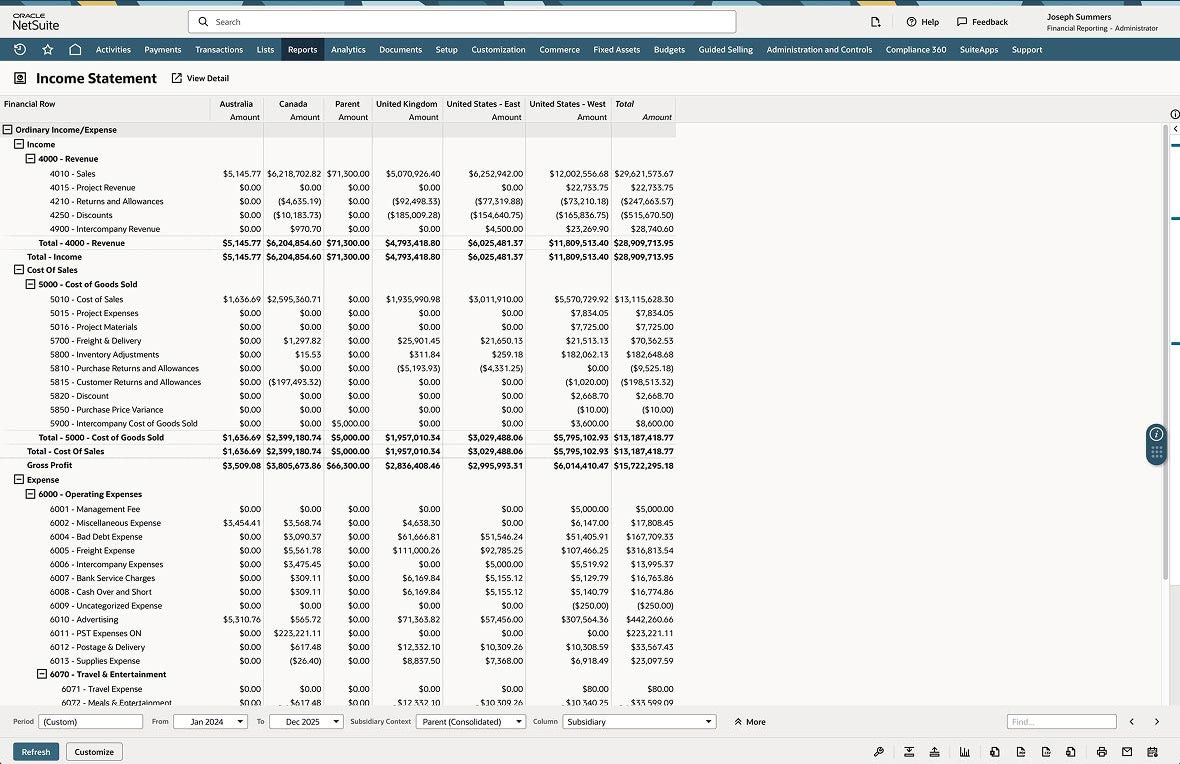This screenshot has width=1180, height=764.
Task: Click the Shortcuts star icon
Action: (x=47, y=50)
